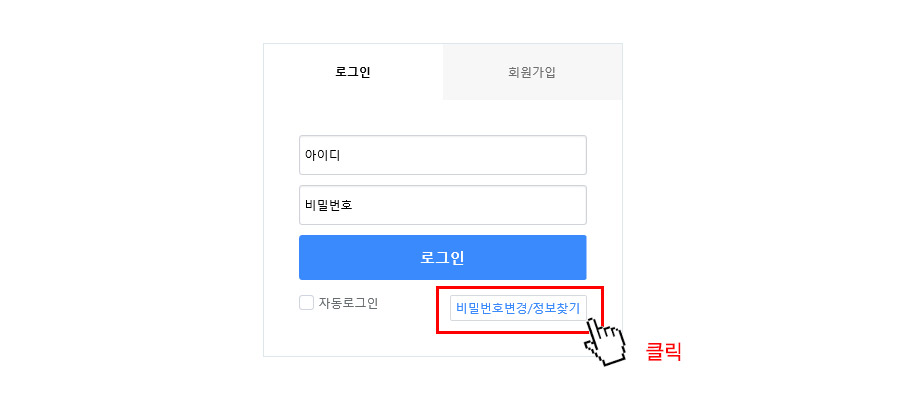Click the red 클릭 annotation text
This screenshot has width=900, height=418.
click(x=664, y=351)
